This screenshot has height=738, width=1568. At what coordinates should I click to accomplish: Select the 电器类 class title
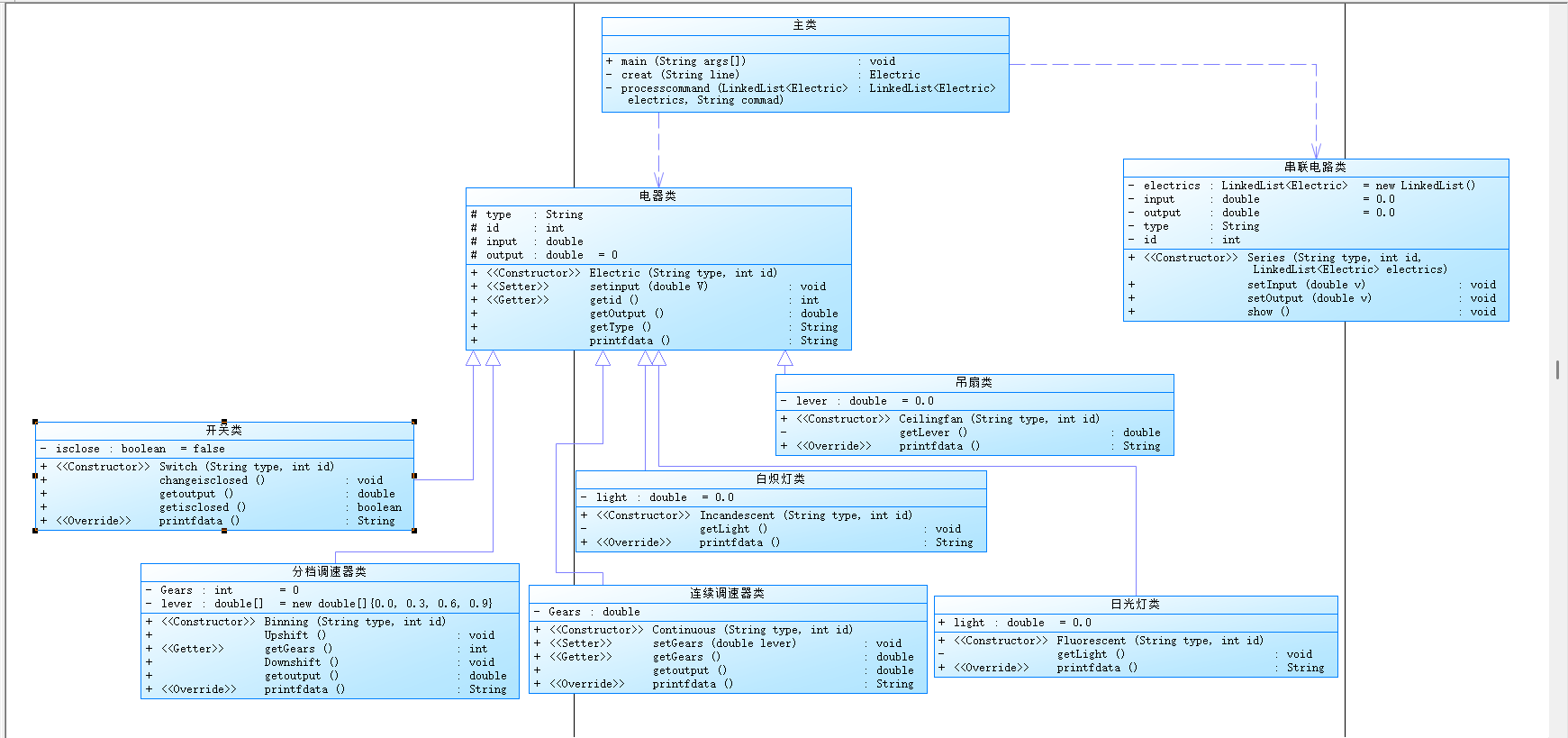[x=657, y=196]
